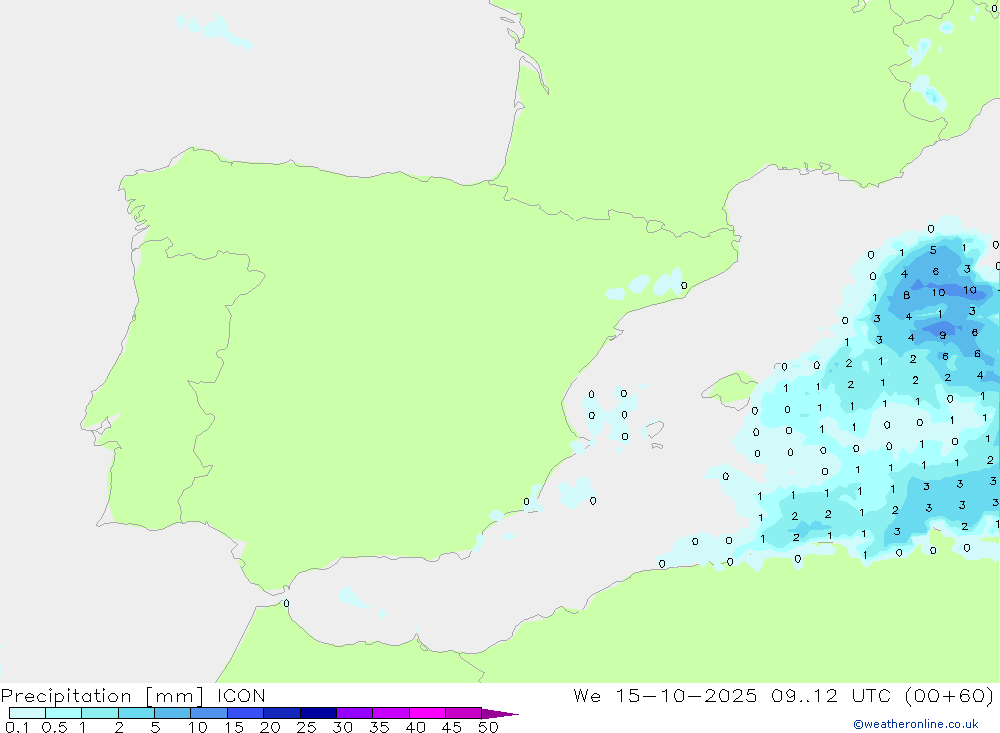
Task: Click the '50' scale label
Action: pyautogui.click(x=488, y=727)
